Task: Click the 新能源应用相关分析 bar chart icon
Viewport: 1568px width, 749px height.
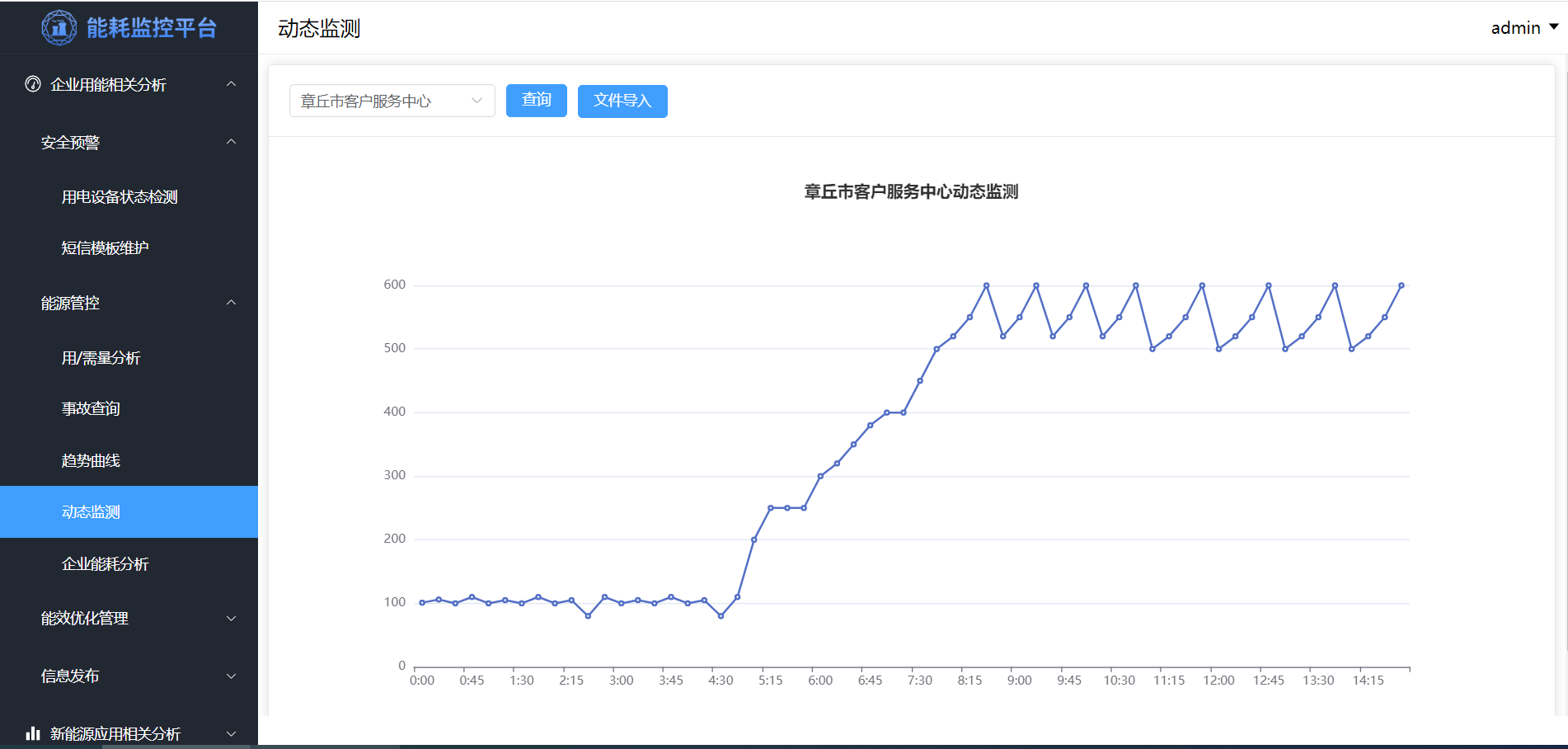Action: pyautogui.click(x=33, y=733)
